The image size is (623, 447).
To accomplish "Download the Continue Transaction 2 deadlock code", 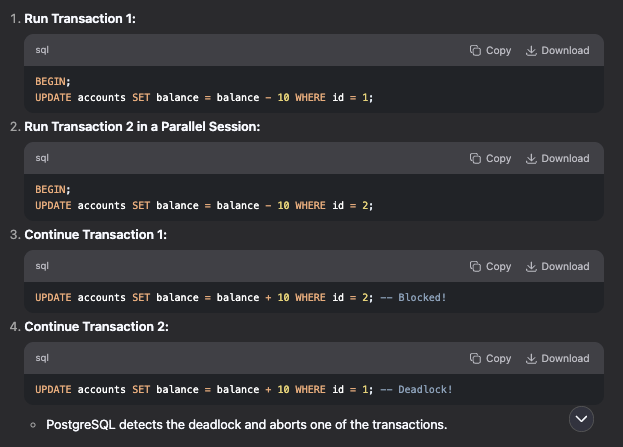I will pos(557,358).
